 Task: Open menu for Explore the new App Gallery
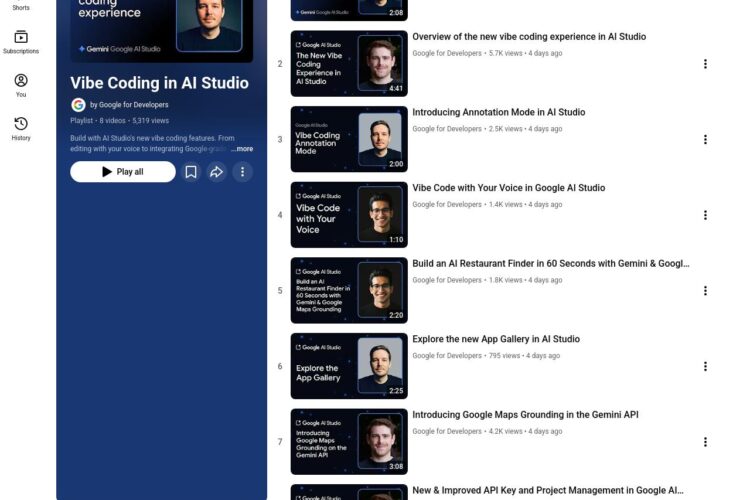point(705,367)
